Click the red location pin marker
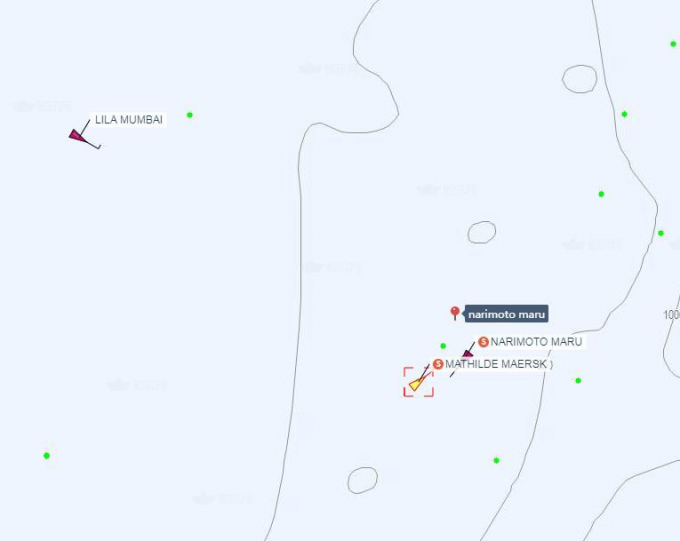 point(454,313)
